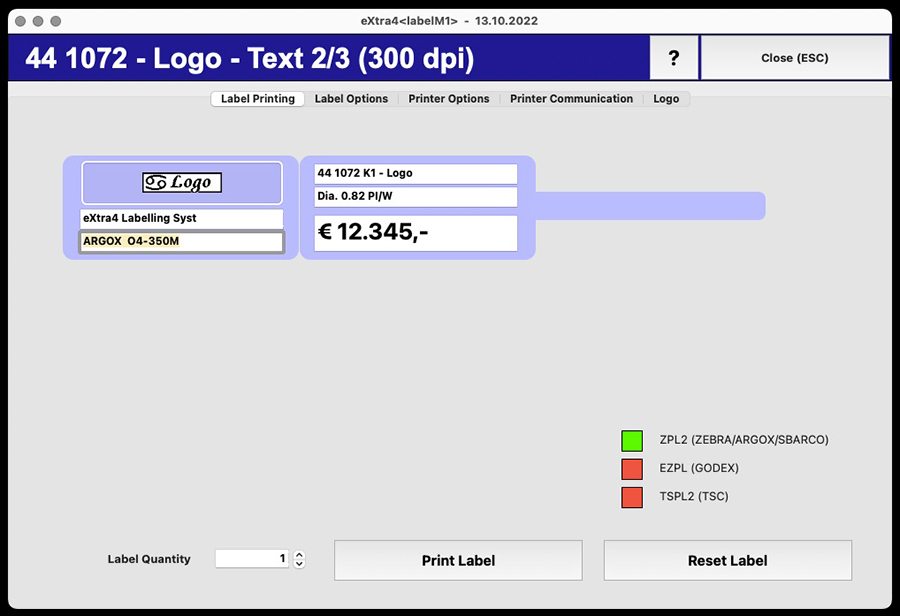
Task: Open the Printer Communication tab
Action: [x=571, y=99]
